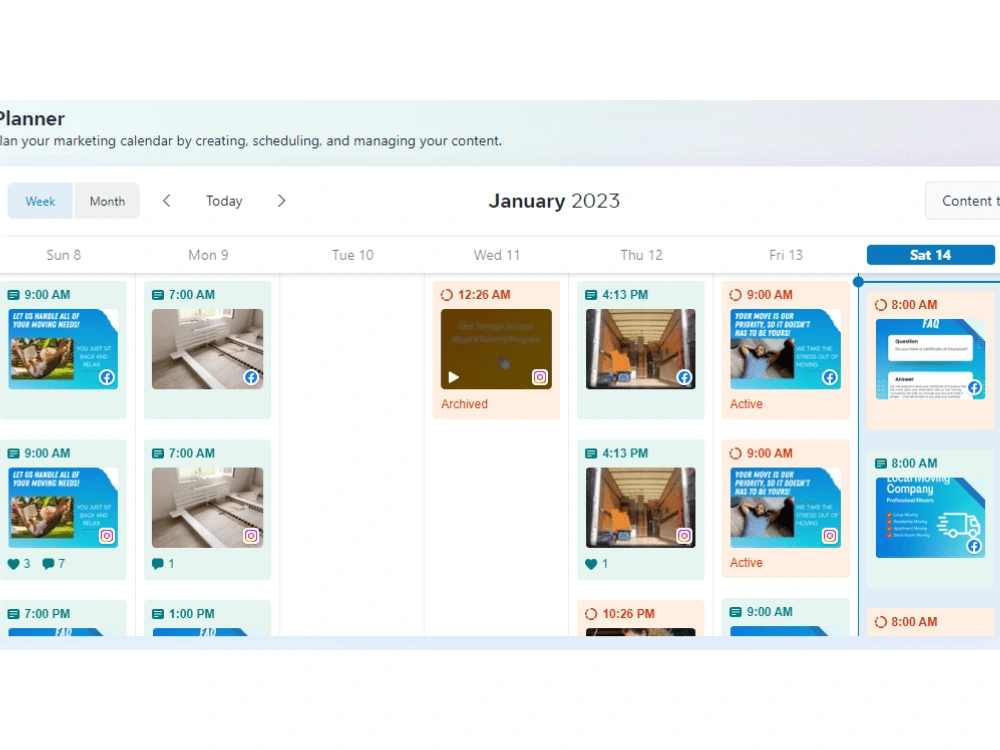Click post type icon beside Thursday first 4:13 PM
Screen dimensions: 1000x750
tap(591, 295)
